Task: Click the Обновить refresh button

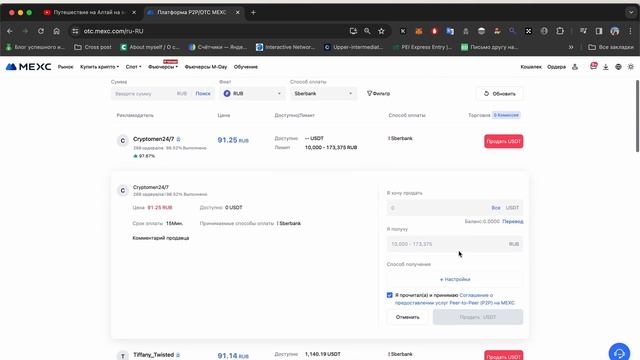Action: tap(500, 93)
